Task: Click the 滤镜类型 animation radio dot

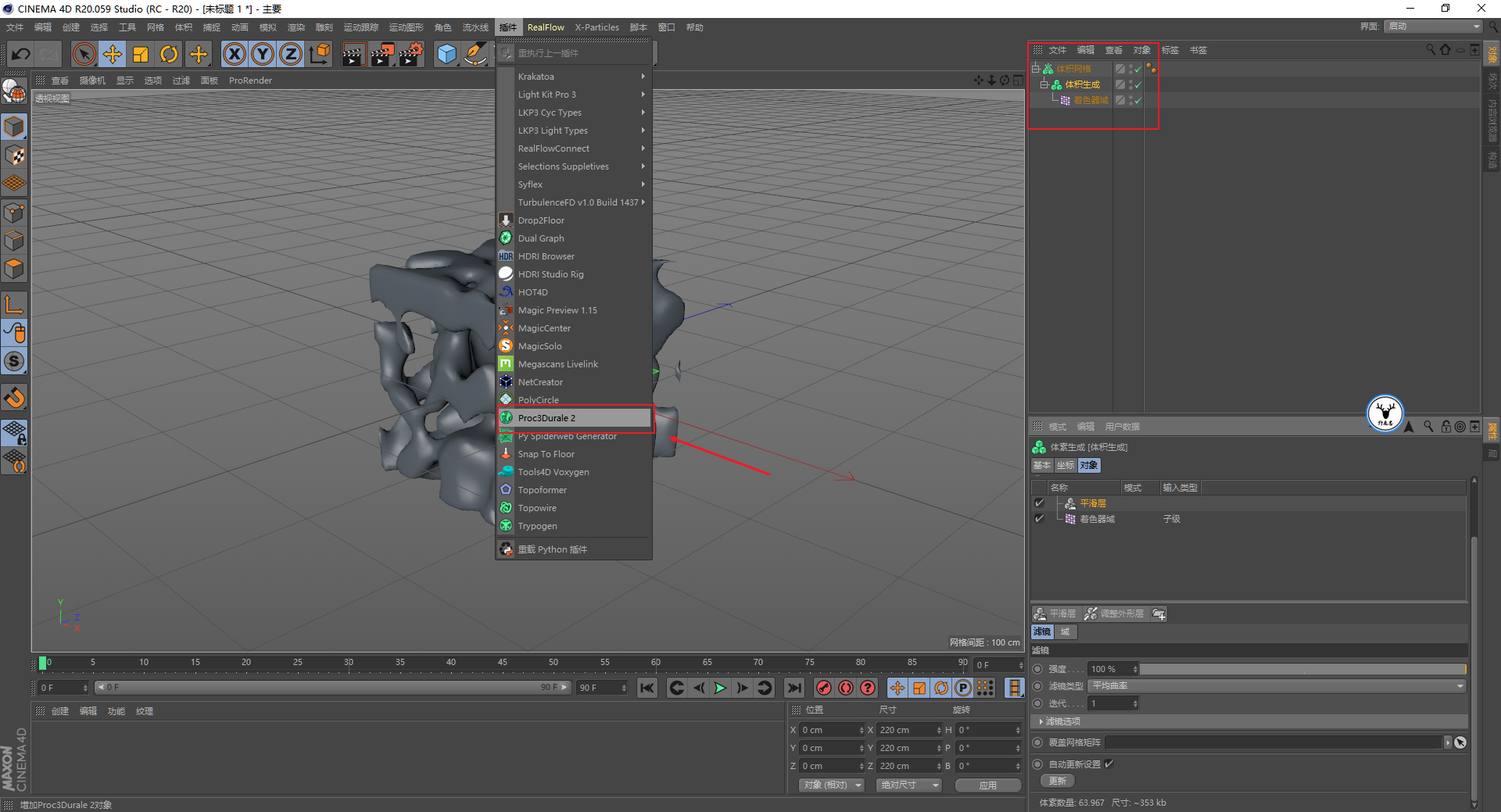Action: [1038, 686]
